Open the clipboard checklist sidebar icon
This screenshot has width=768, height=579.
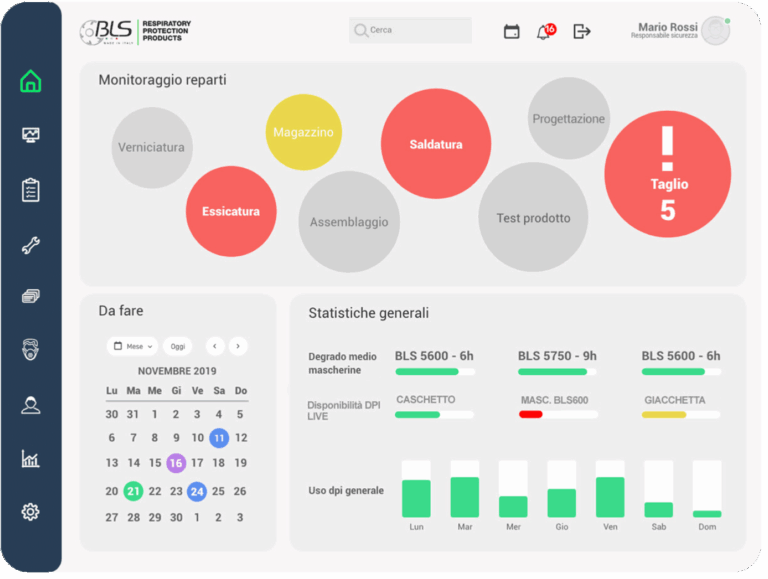click(31, 190)
